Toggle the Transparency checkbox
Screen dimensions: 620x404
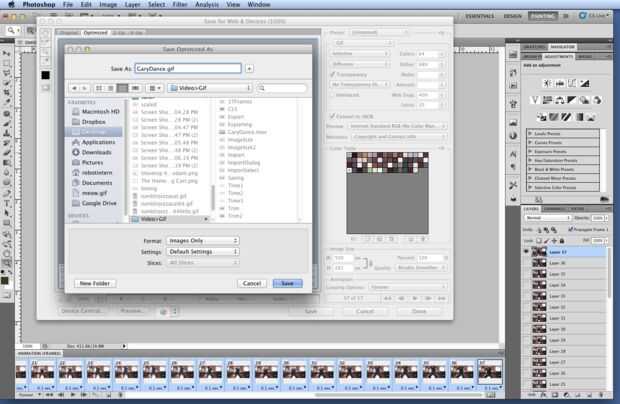[x=333, y=74]
